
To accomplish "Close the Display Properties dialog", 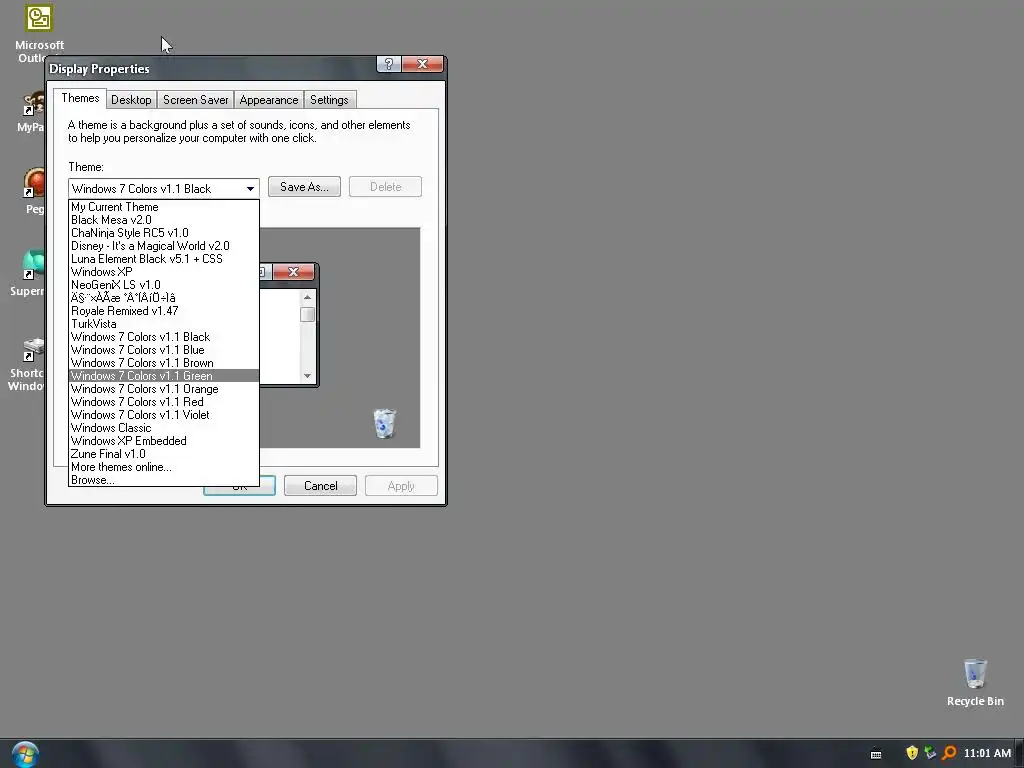I will point(423,64).
